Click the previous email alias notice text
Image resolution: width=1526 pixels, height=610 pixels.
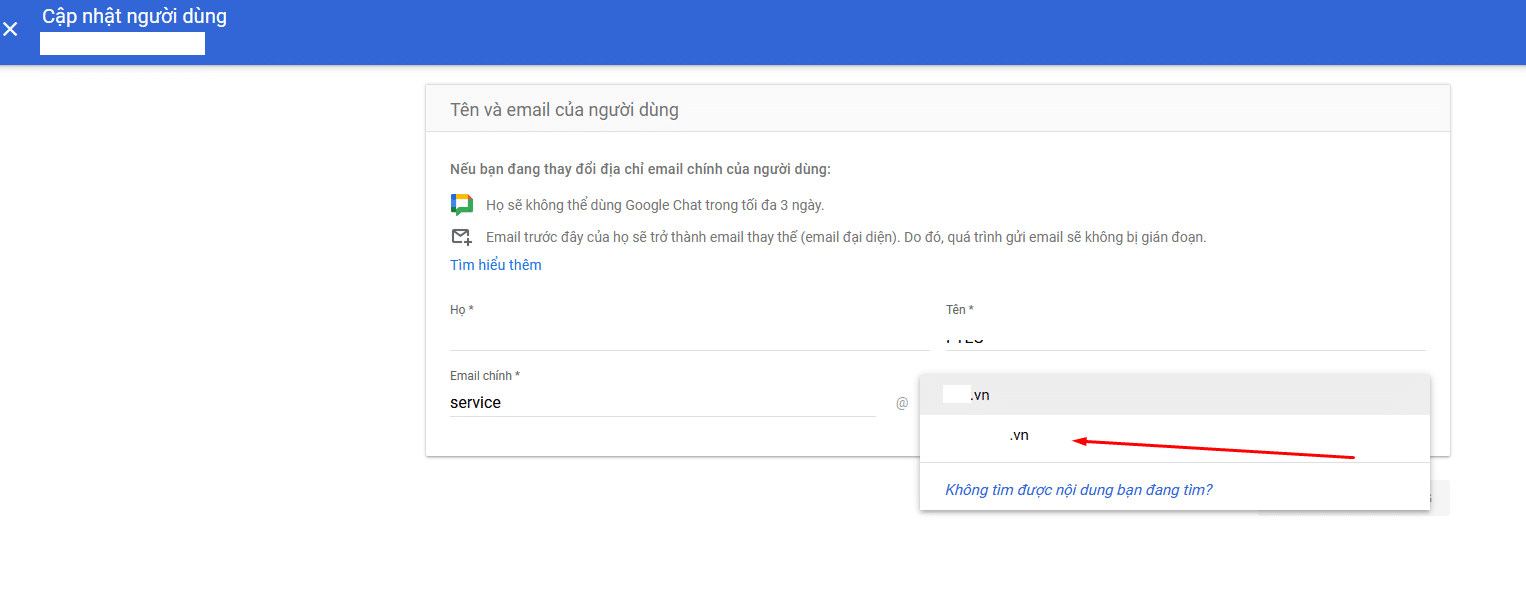(x=846, y=238)
